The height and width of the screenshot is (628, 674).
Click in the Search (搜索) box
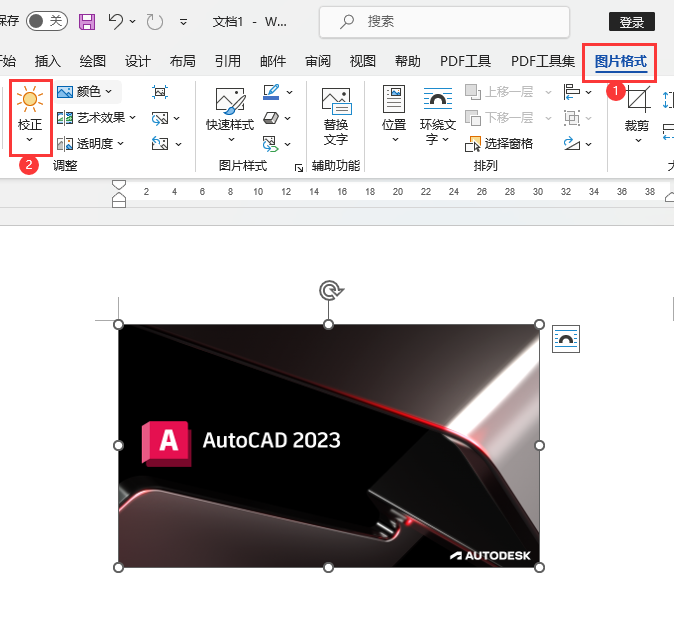444,21
